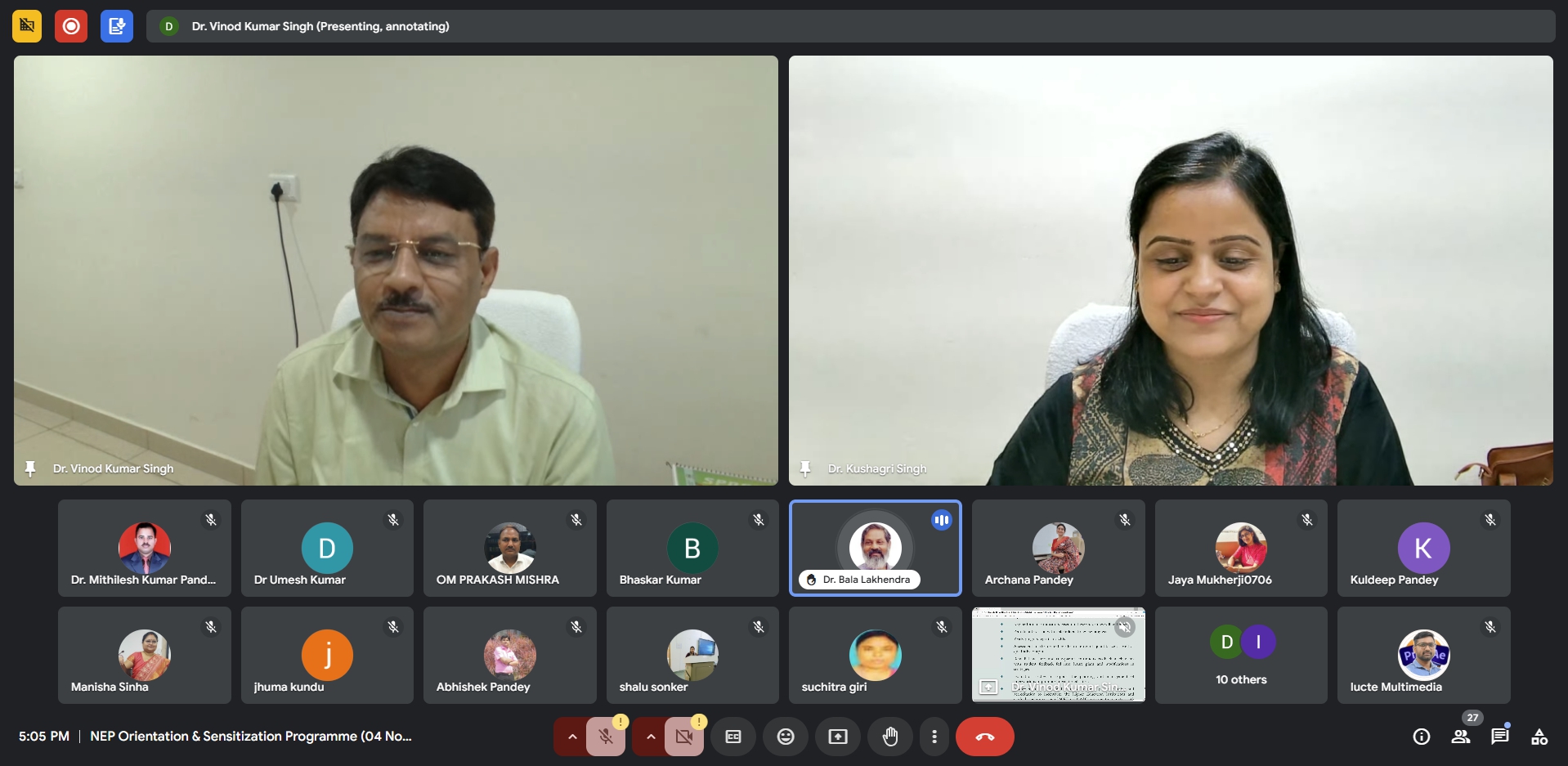The image size is (1568, 766).
Task: Click the blue transcription indicator icon
Action: pyautogui.click(x=116, y=26)
